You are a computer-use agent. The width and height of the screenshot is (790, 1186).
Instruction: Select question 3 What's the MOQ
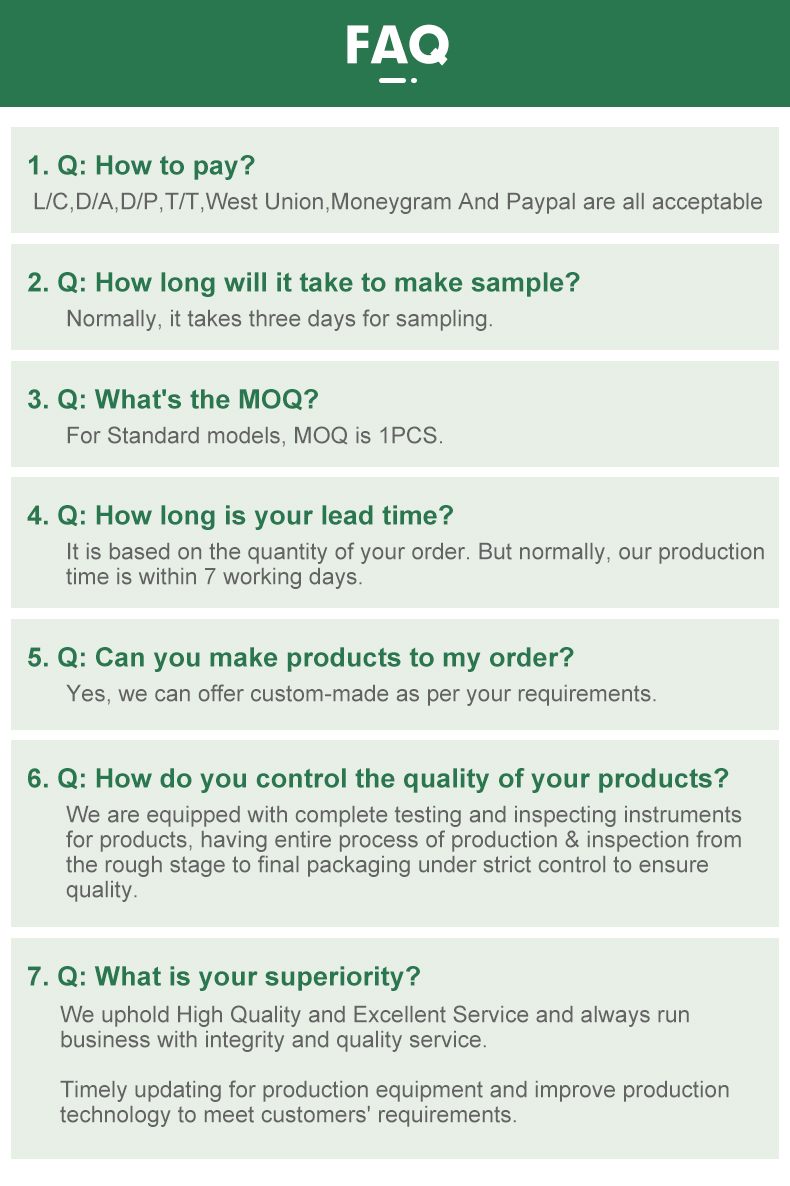[x=173, y=399]
